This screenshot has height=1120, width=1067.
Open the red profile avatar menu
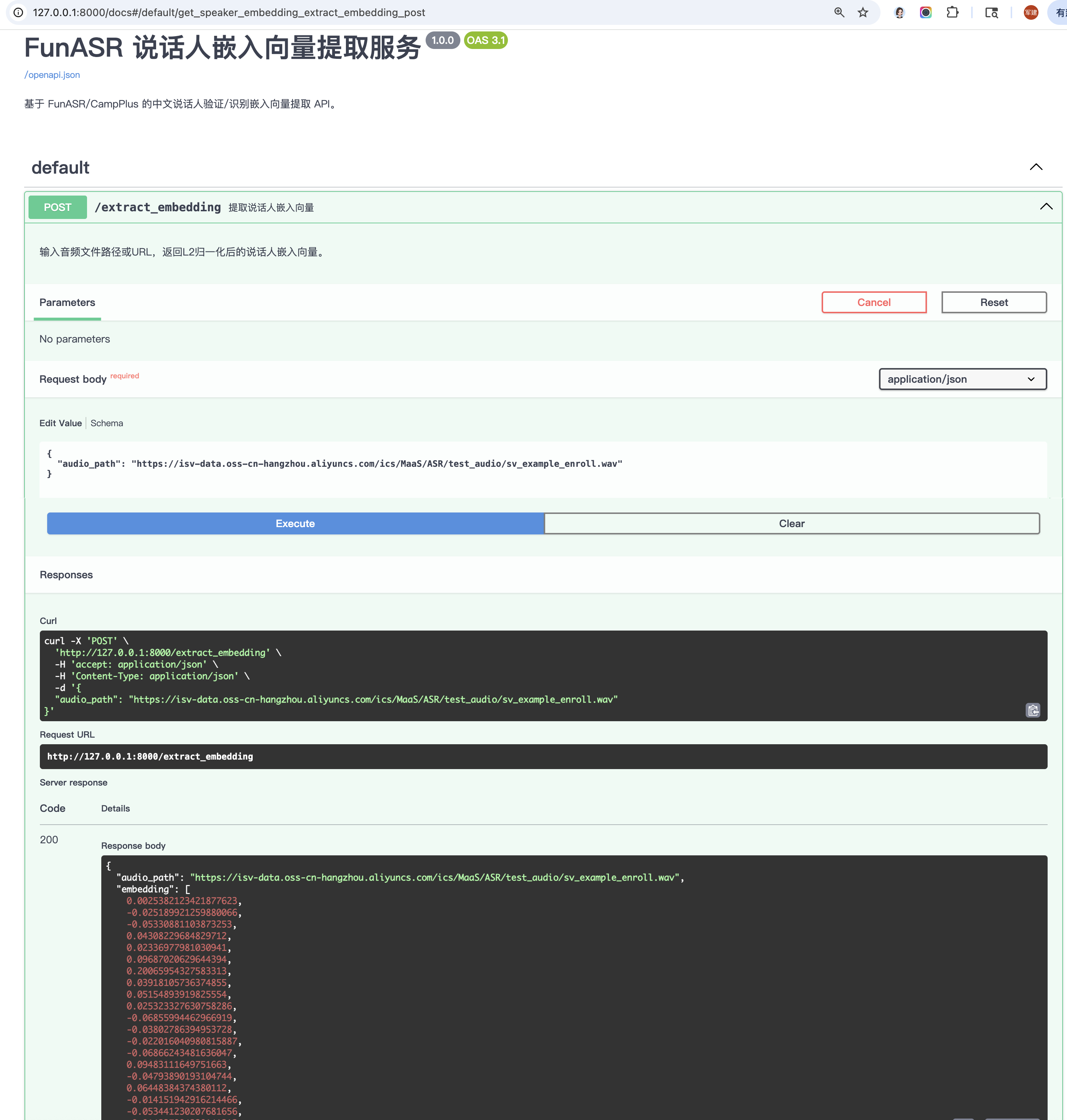pyautogui.click(x=1030, y=12)
